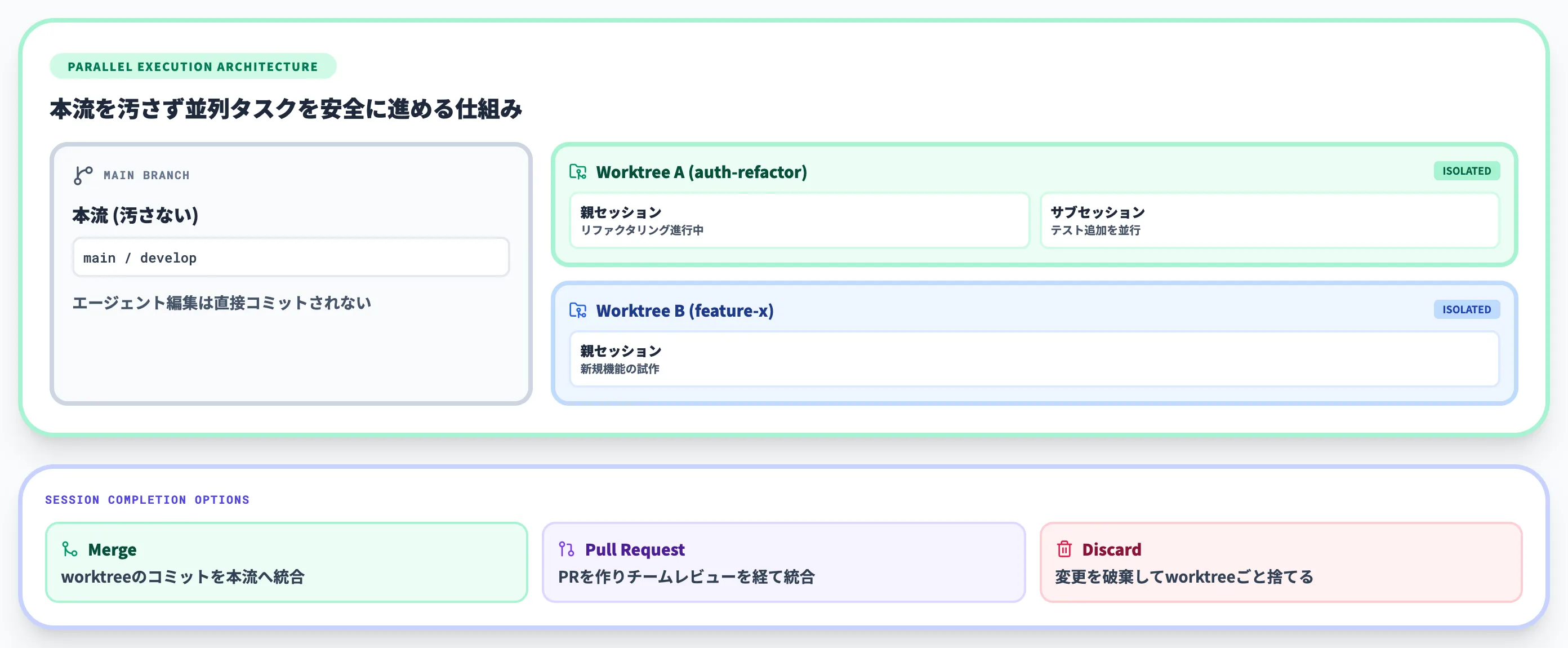The height and width of the screenshot is (648, 1568).
Task: Click the '本流 (汚さない)' title
Action: pyautogui.click(x=135, y=215)
